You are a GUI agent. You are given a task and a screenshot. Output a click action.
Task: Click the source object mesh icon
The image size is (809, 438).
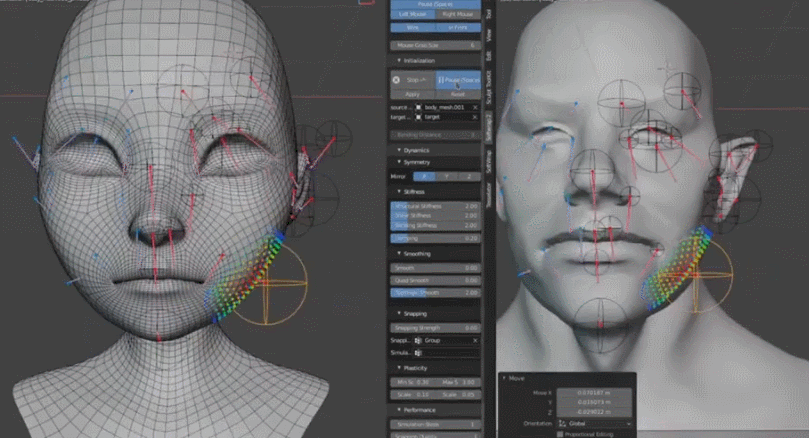418,107
